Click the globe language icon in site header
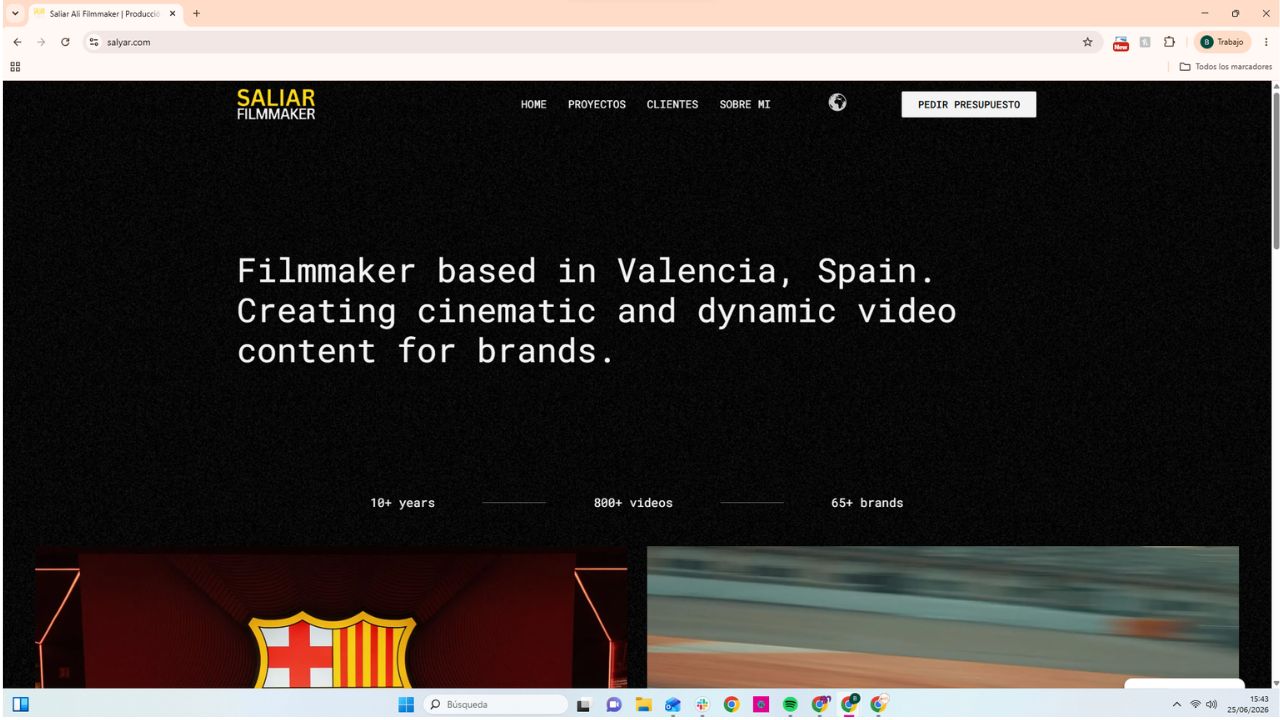 click(838, 102)
